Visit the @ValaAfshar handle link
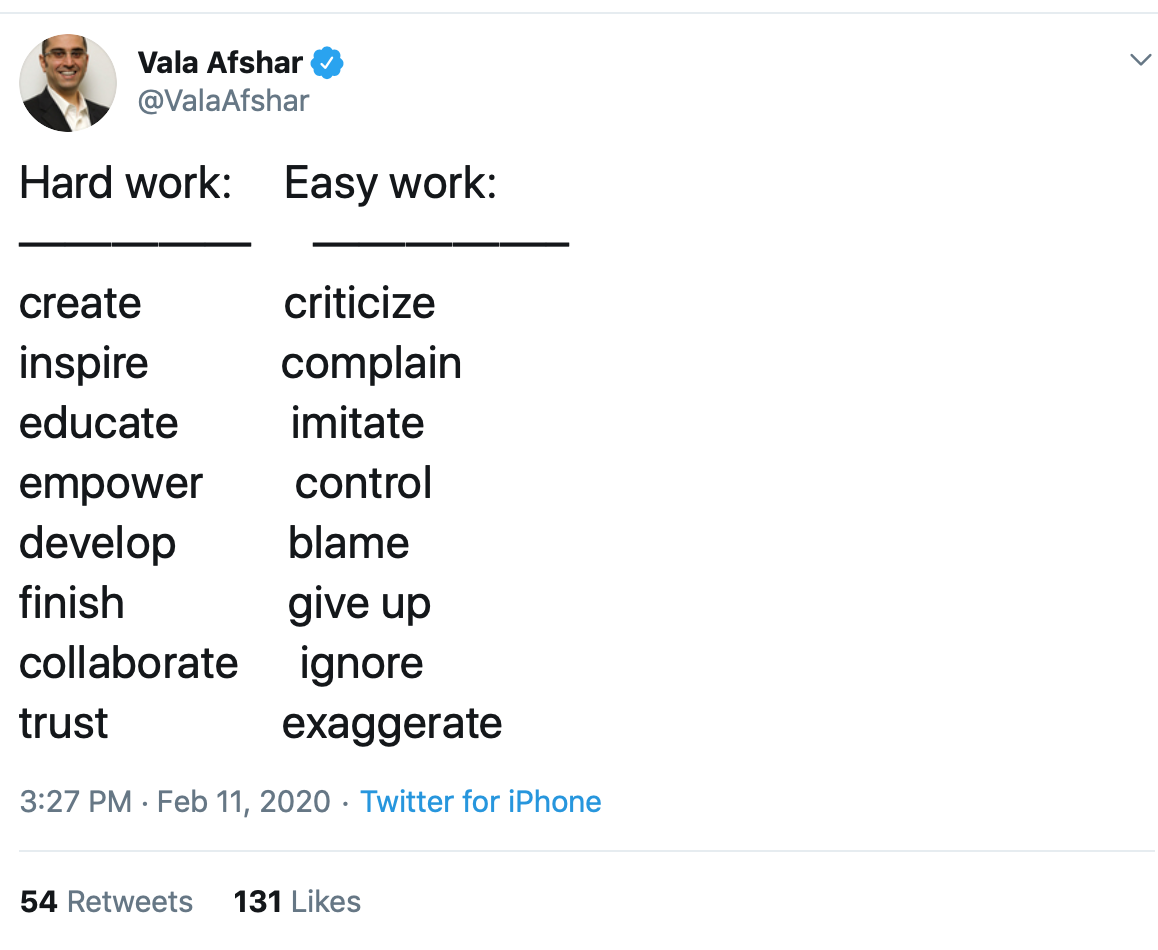Screen dimensions: 1158x950 (223, 101)
